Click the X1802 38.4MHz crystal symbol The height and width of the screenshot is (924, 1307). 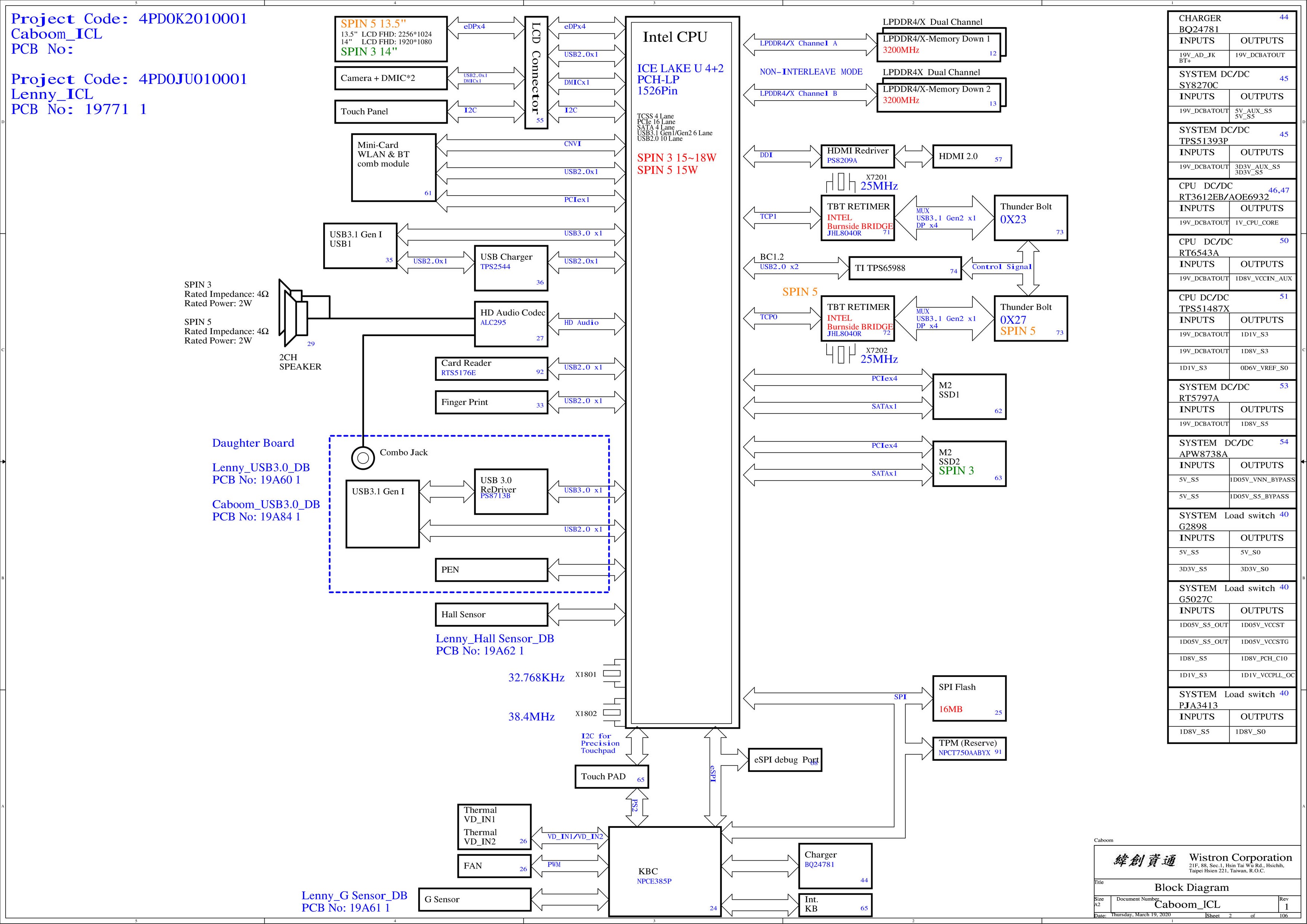(612, 712)
